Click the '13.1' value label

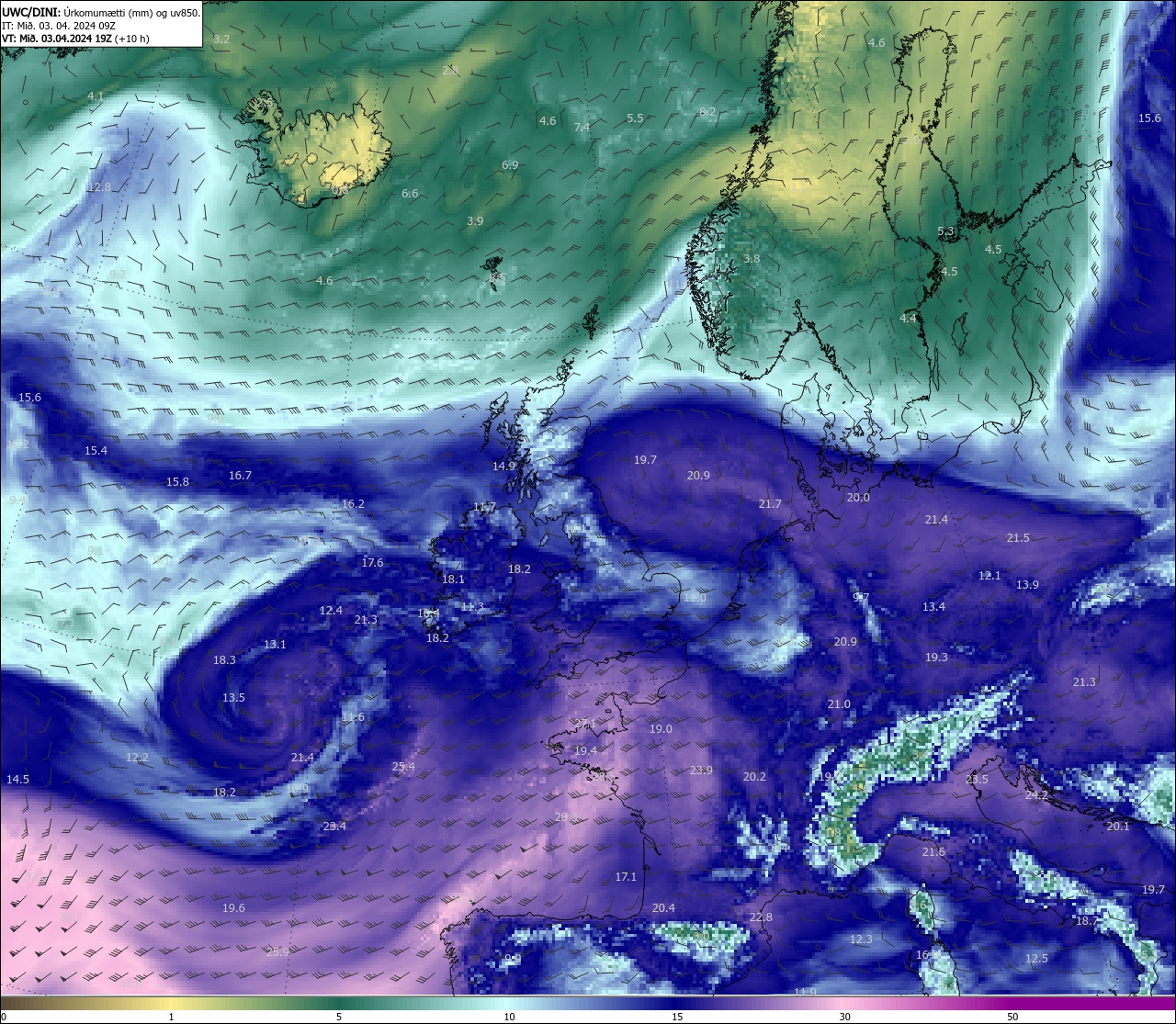[x=275, y=645]
